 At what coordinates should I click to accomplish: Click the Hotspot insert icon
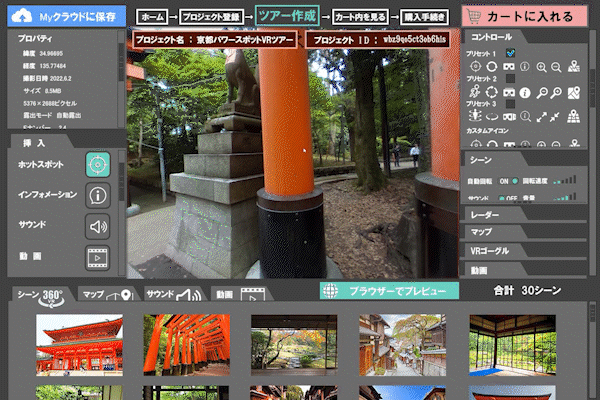97,163
